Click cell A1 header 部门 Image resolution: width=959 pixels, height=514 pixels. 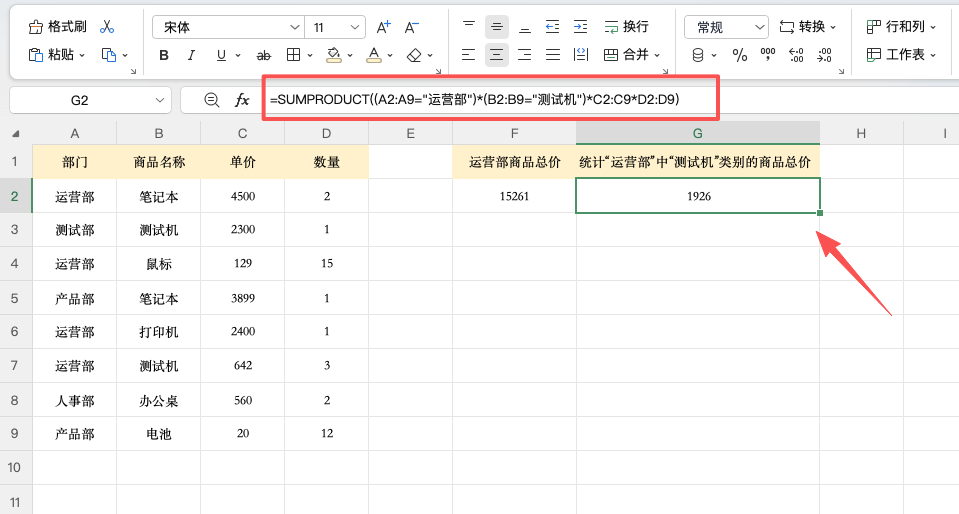point(75,162)
